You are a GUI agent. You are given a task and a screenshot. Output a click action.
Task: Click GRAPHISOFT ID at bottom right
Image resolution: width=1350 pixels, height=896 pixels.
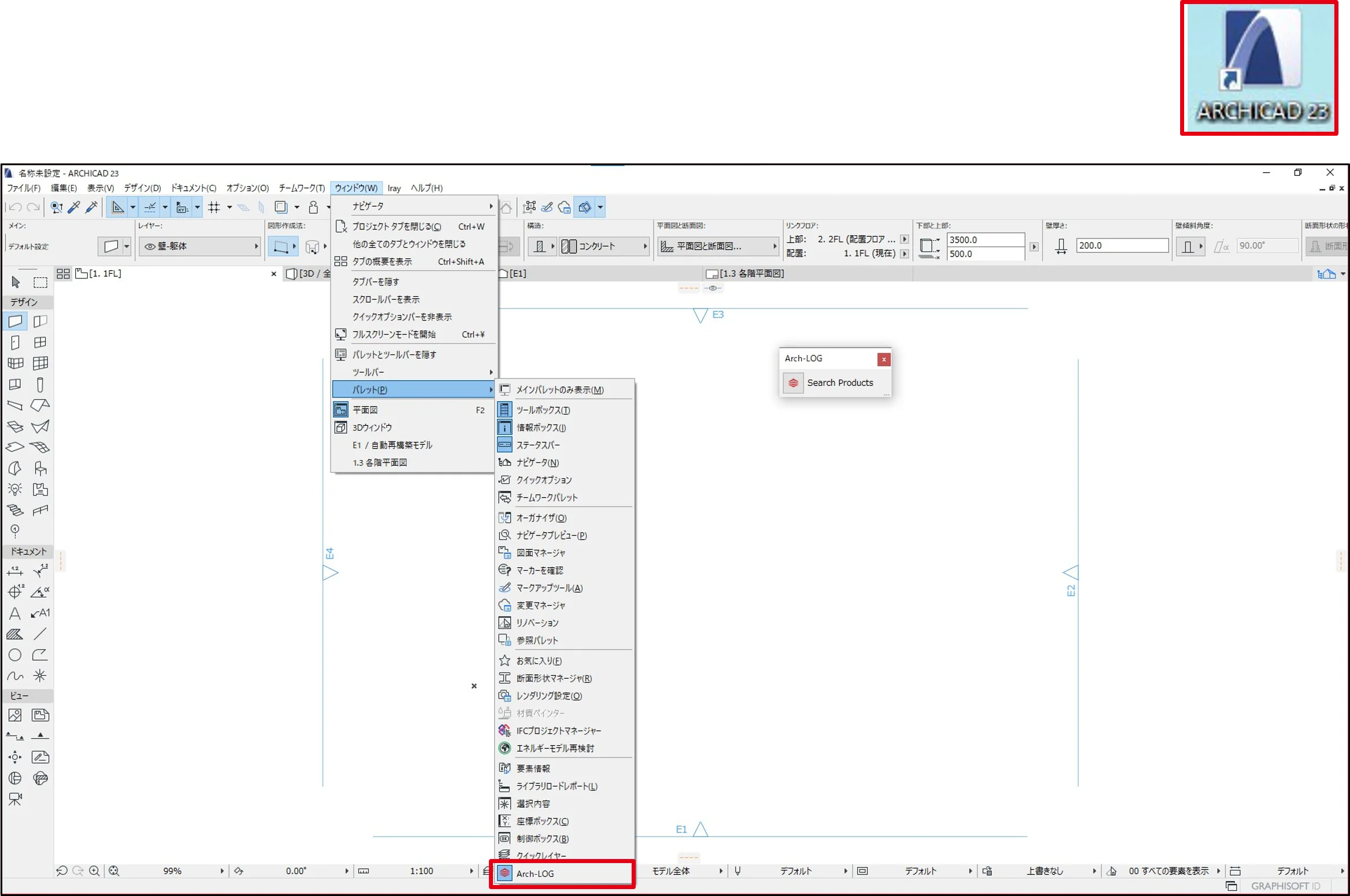coord(1285,886)
